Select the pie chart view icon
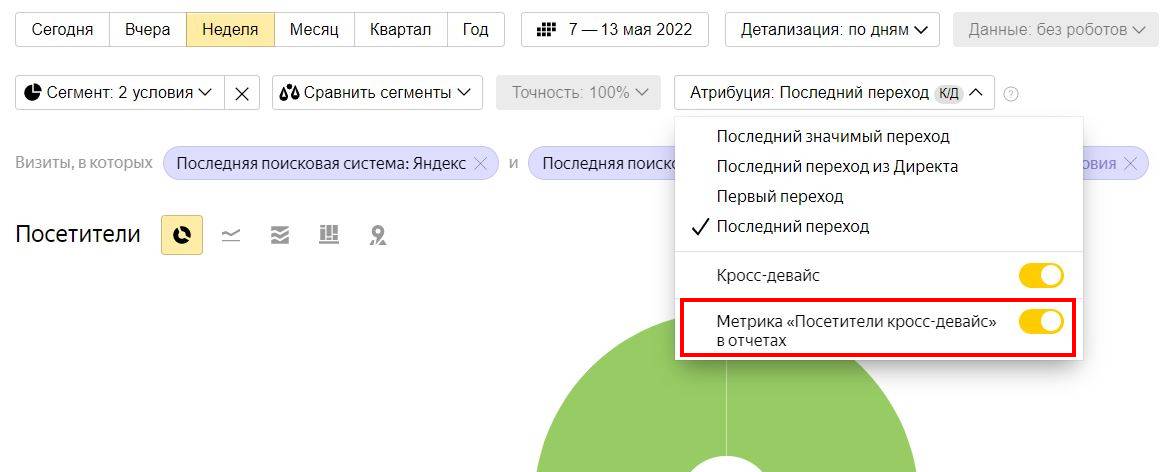The image size is (1162, 472). [x=182, y=235]
